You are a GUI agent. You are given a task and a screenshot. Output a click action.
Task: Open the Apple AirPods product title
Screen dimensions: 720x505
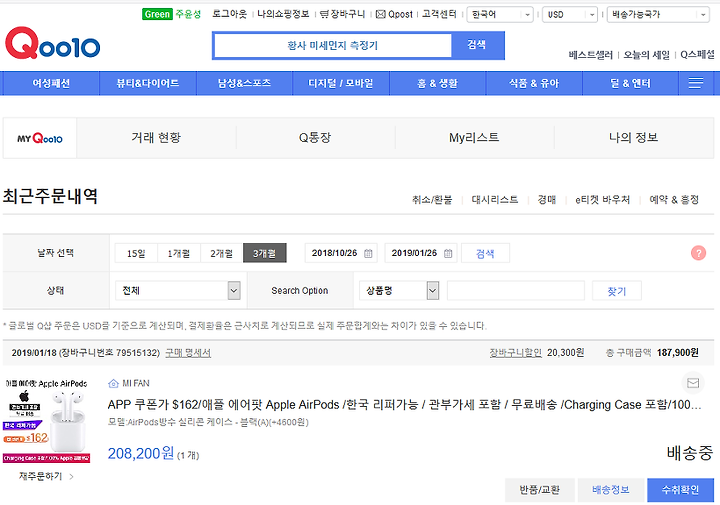click(x=404, y=404)
